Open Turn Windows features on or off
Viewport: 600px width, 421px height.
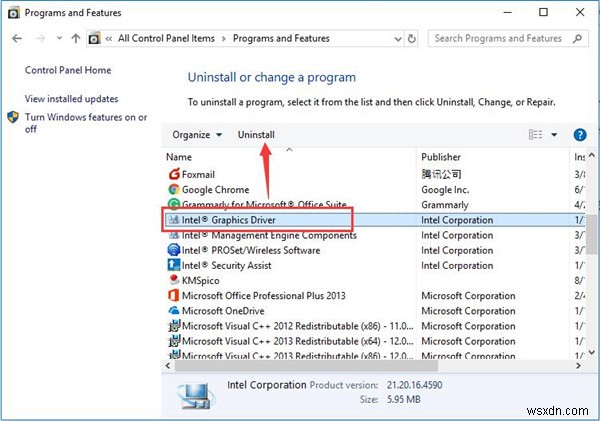pos(86,123)
